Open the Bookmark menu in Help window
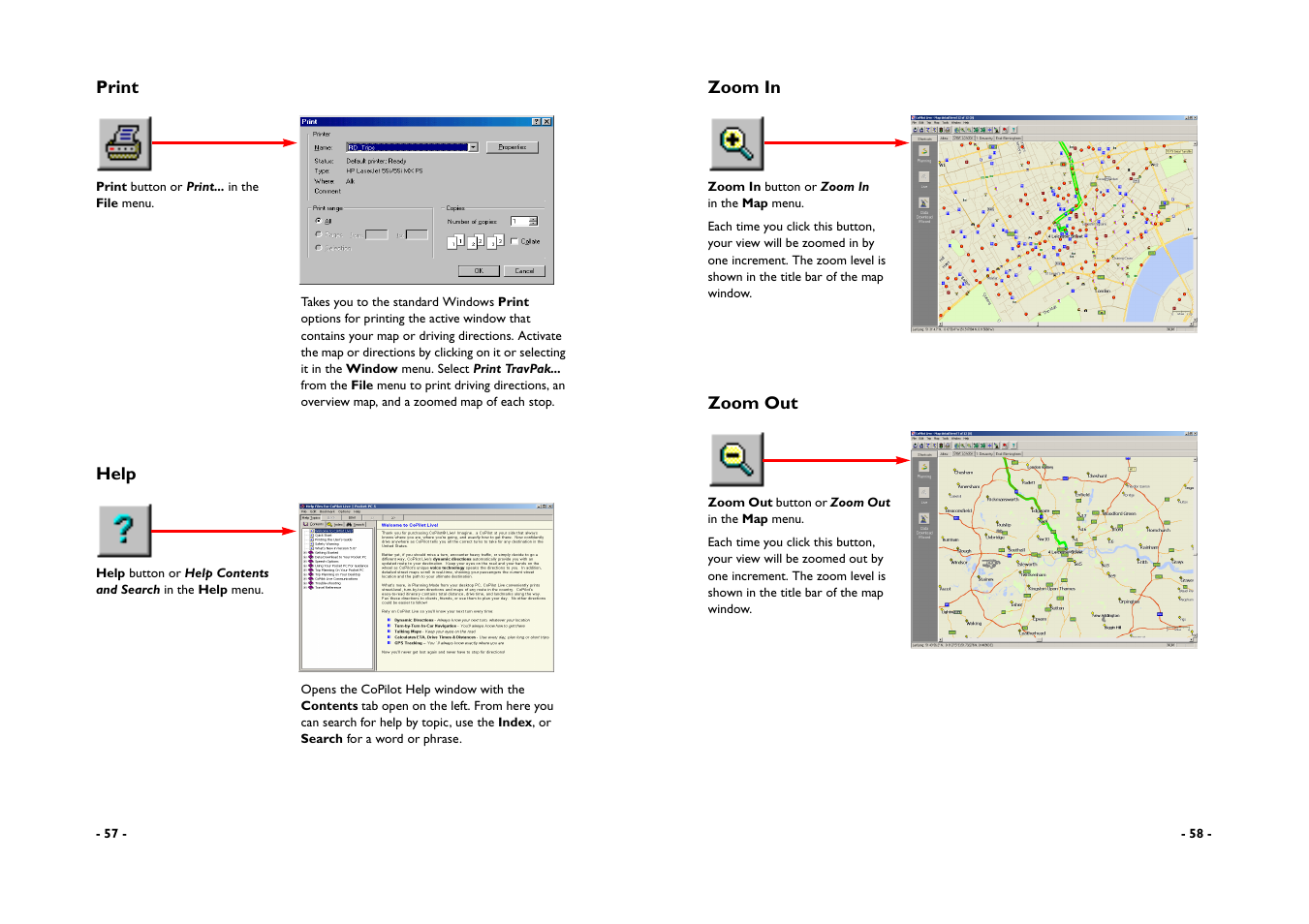 point(327,511)
